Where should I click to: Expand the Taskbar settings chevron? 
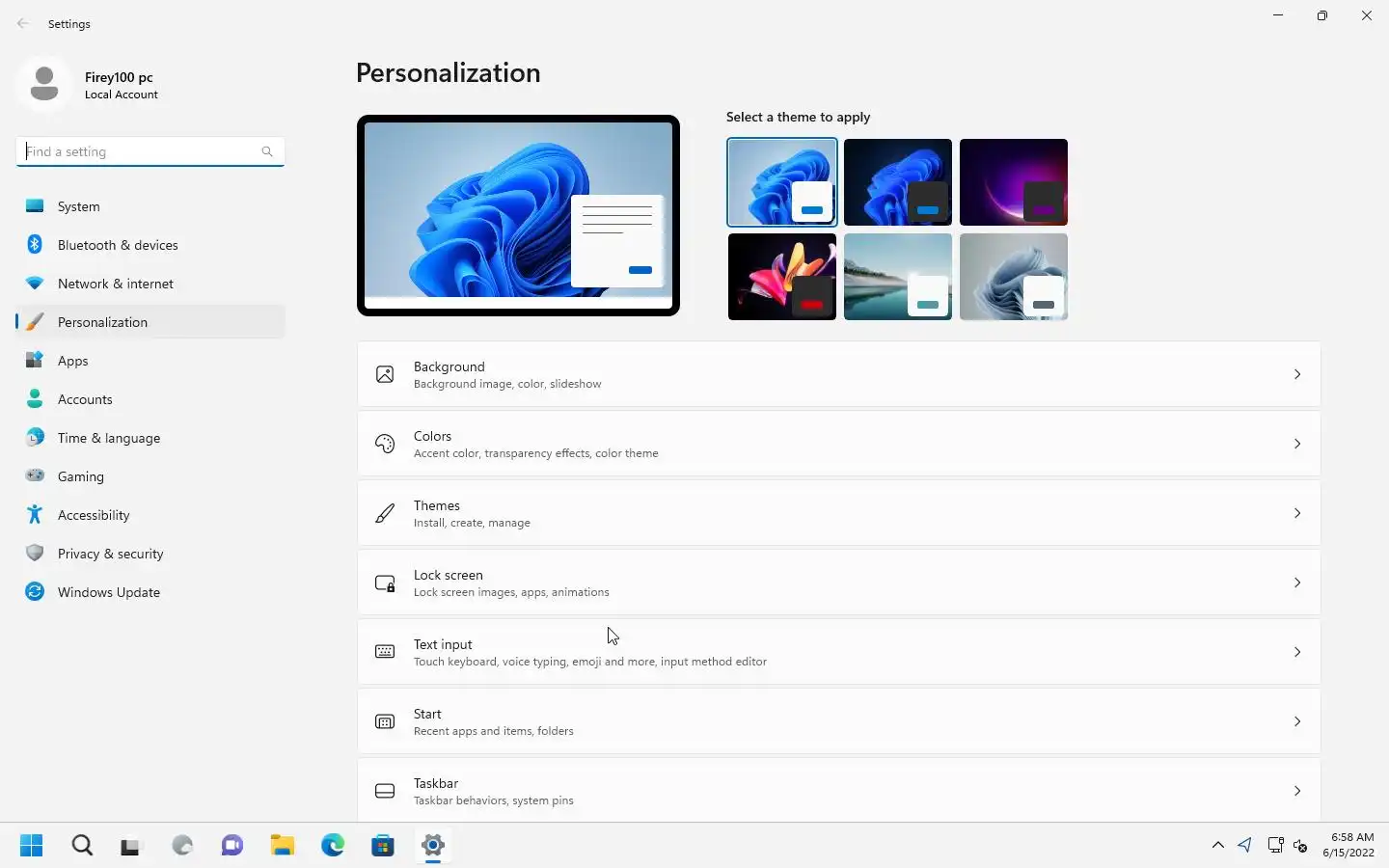(x=1297, y=791)
